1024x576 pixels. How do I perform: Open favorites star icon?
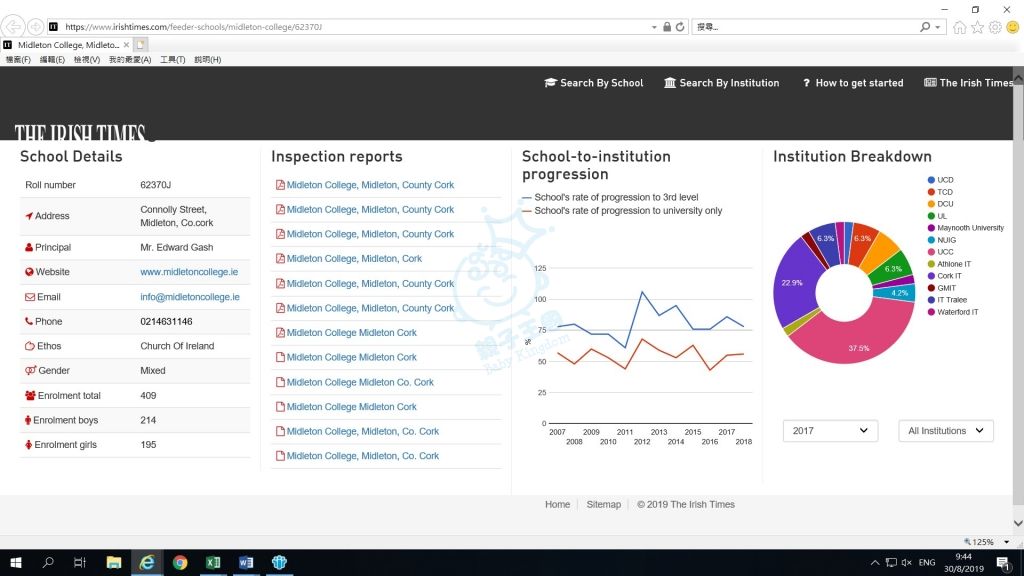[x=977, y=27]
